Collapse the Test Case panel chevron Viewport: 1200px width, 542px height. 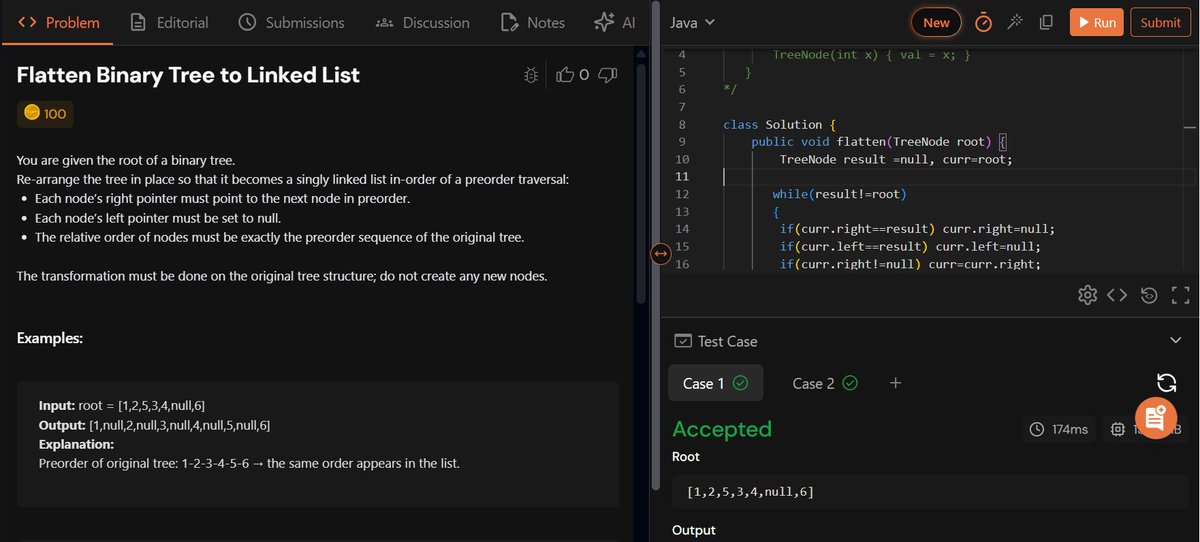click(1175, 341)
